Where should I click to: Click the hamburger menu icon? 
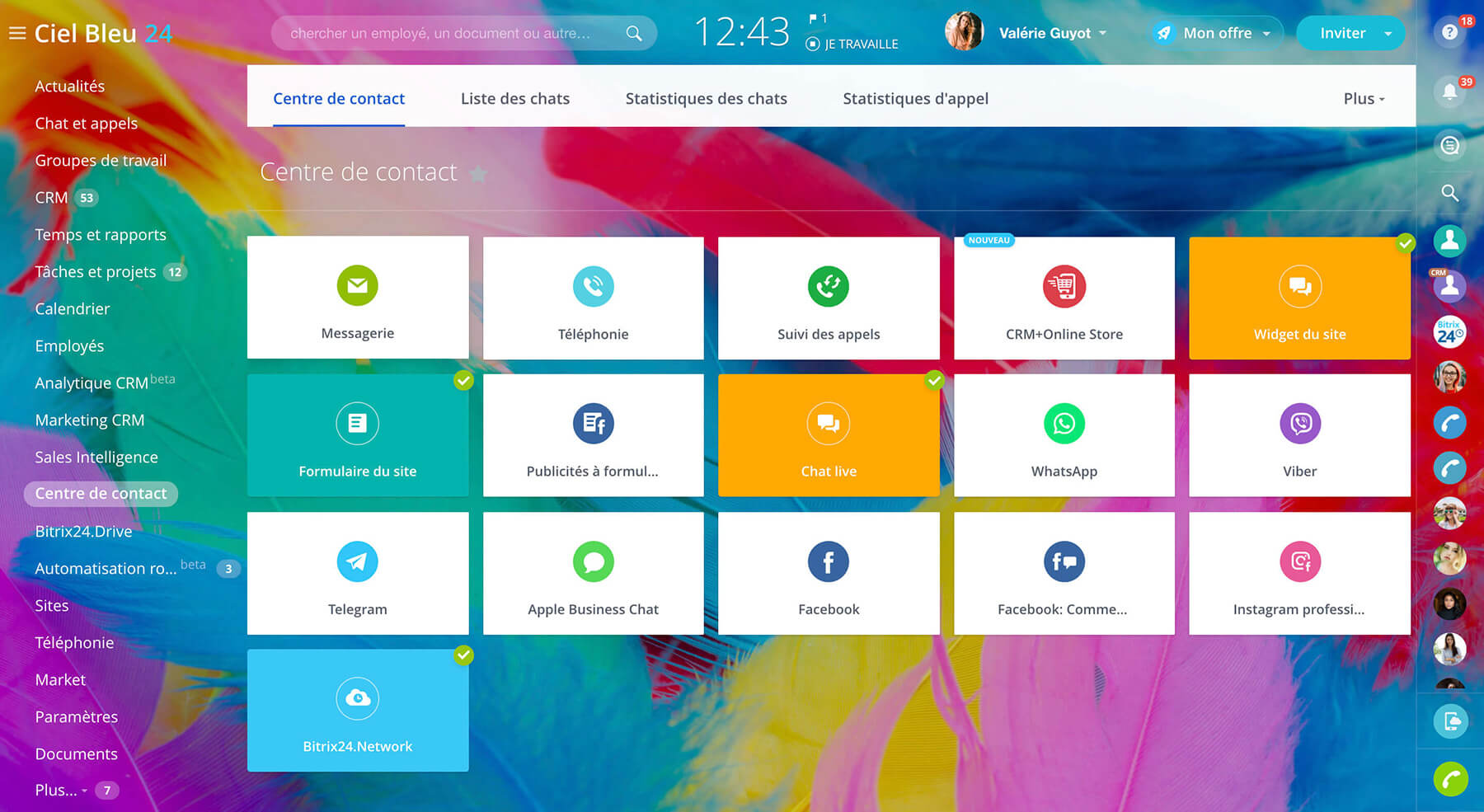click(x=17, y=33)
